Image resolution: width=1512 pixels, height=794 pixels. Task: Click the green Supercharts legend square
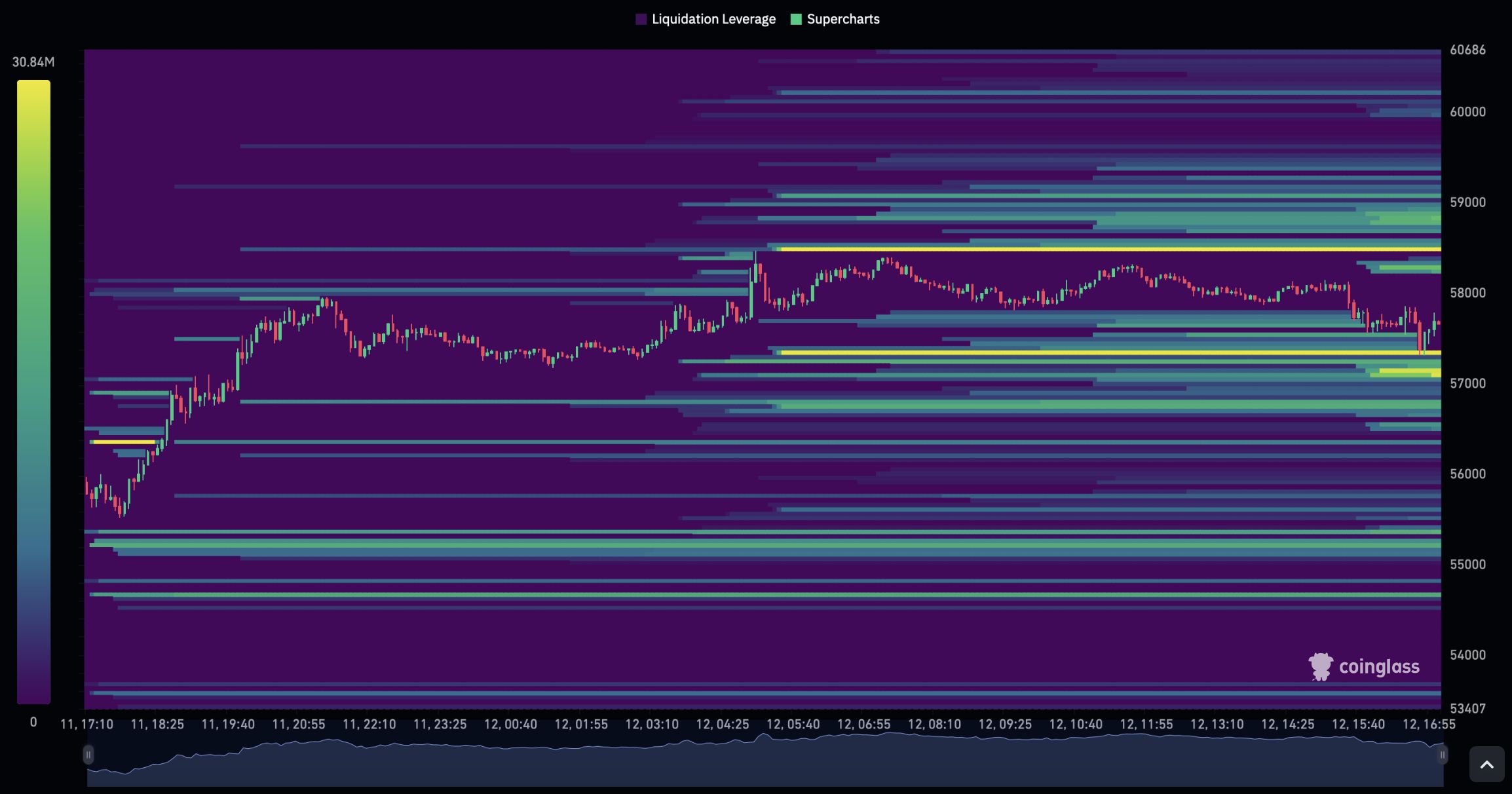coord(796,20)
